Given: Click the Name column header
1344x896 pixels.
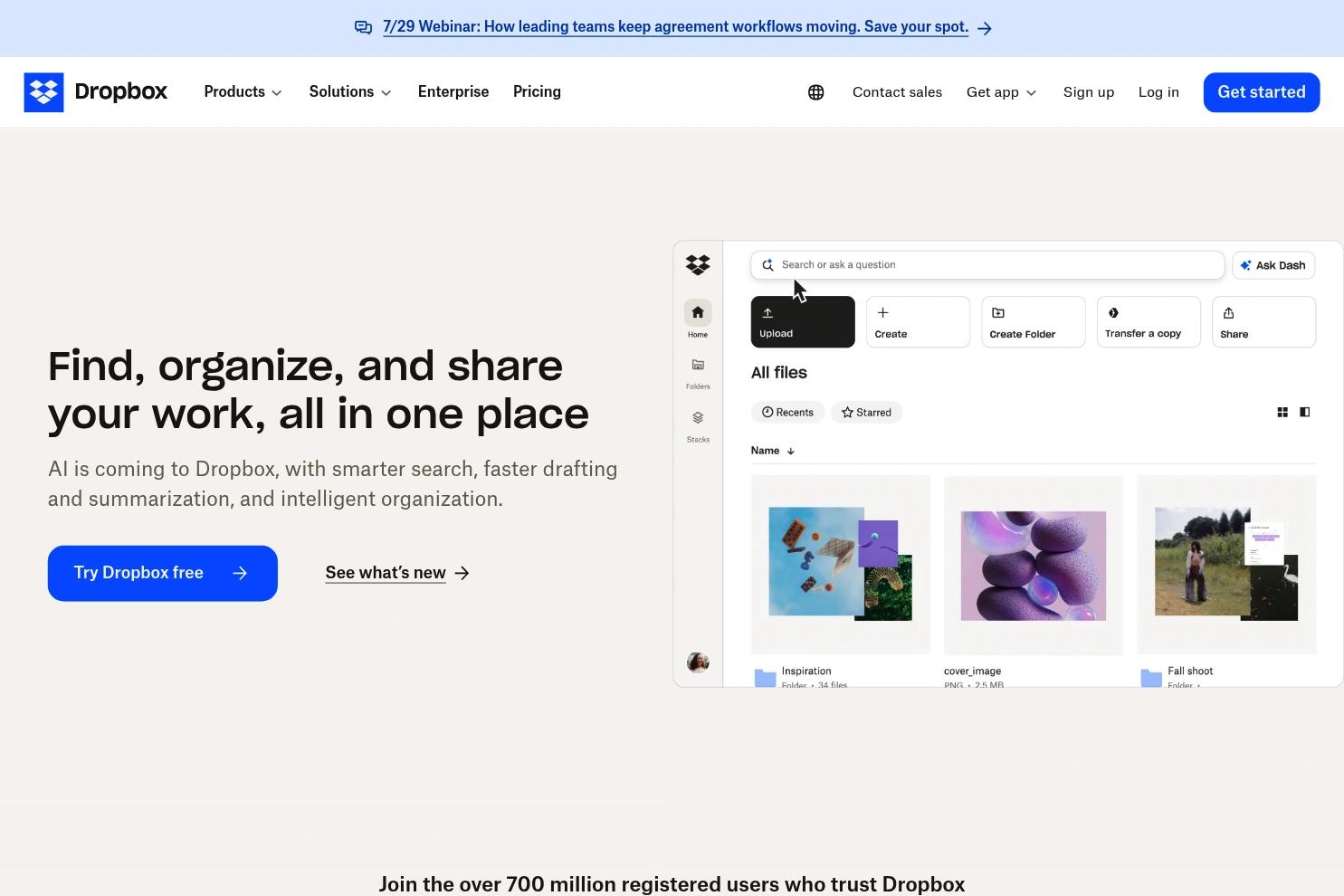Looking at the screenshot, I should coord(765,451).
